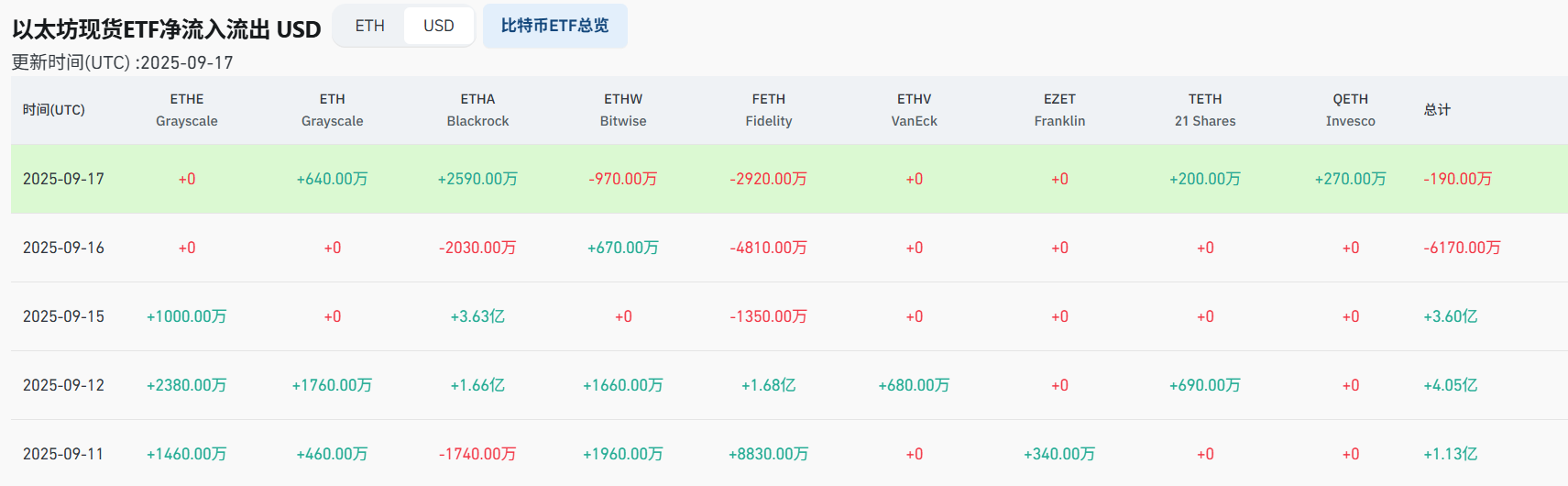Click the ETHW Bitwise column header
The height and width of the screenshot is (486, 1568).
[623, 110]
